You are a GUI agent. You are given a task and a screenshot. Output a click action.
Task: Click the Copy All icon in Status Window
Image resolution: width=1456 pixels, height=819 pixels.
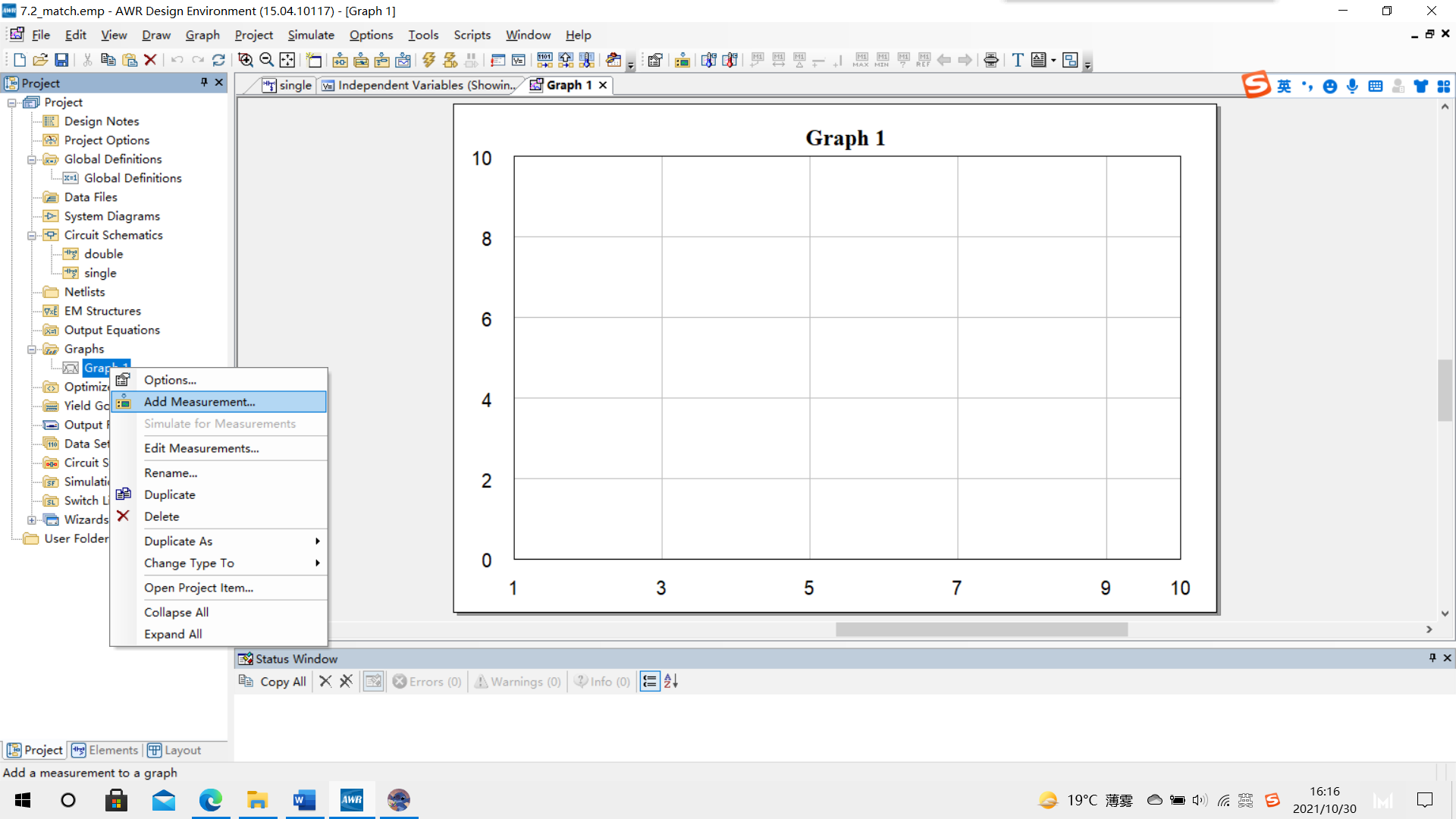[272, 682]
